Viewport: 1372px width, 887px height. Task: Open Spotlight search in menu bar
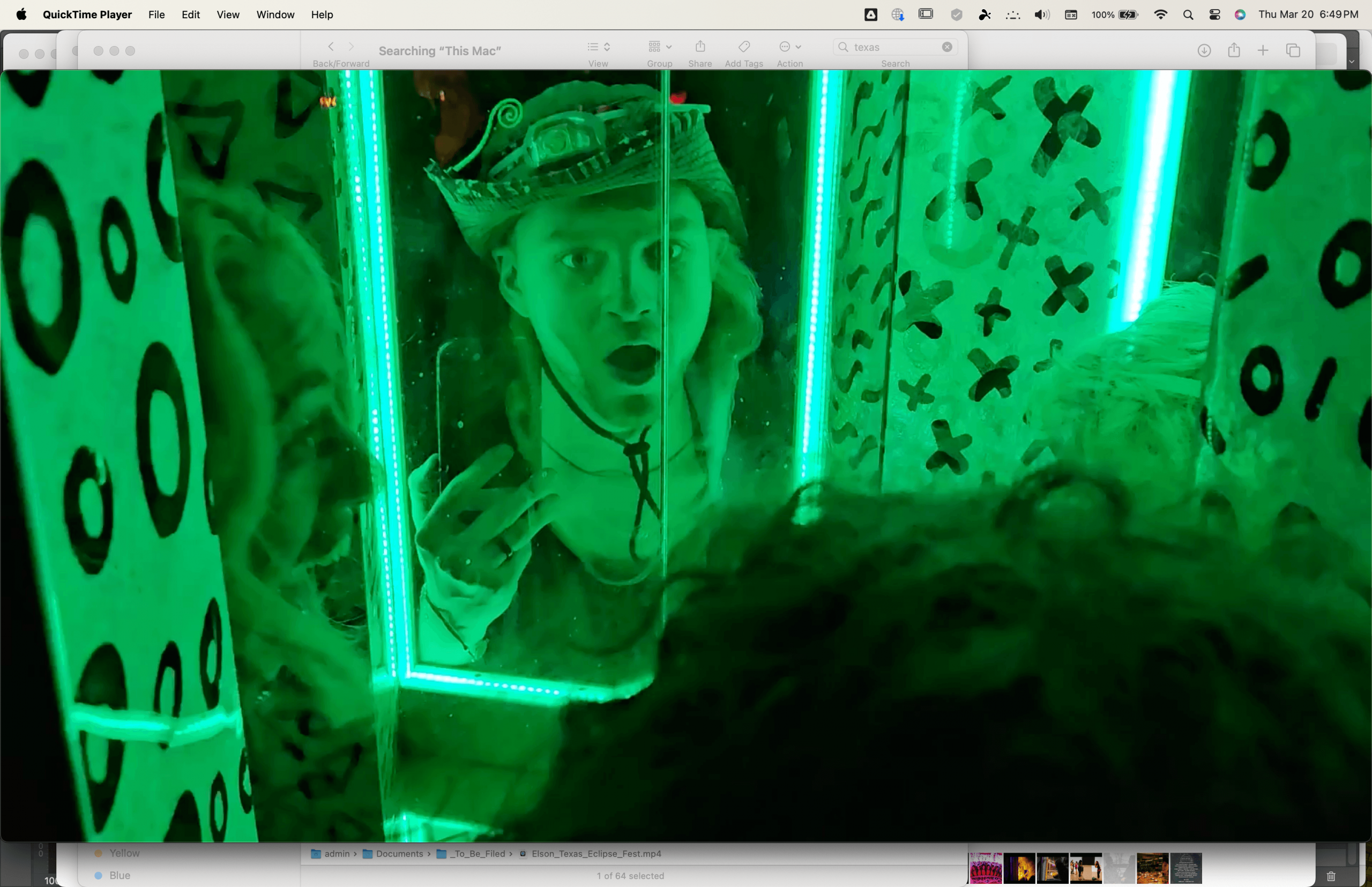coord(1188,15)
